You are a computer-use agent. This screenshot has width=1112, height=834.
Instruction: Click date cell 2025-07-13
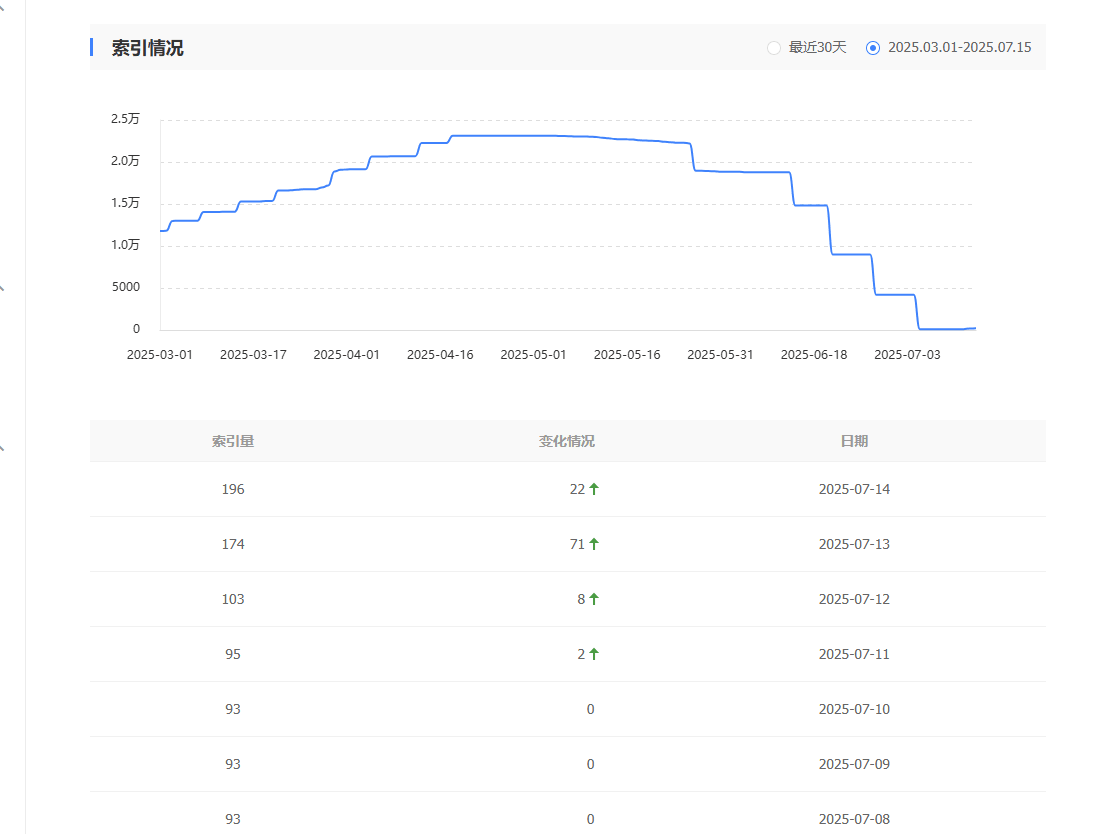pos(854,544)
